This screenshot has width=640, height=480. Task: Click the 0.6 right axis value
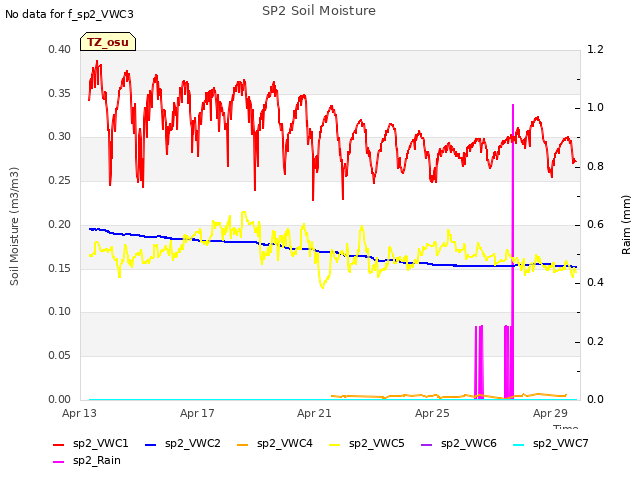coord(595,225)
